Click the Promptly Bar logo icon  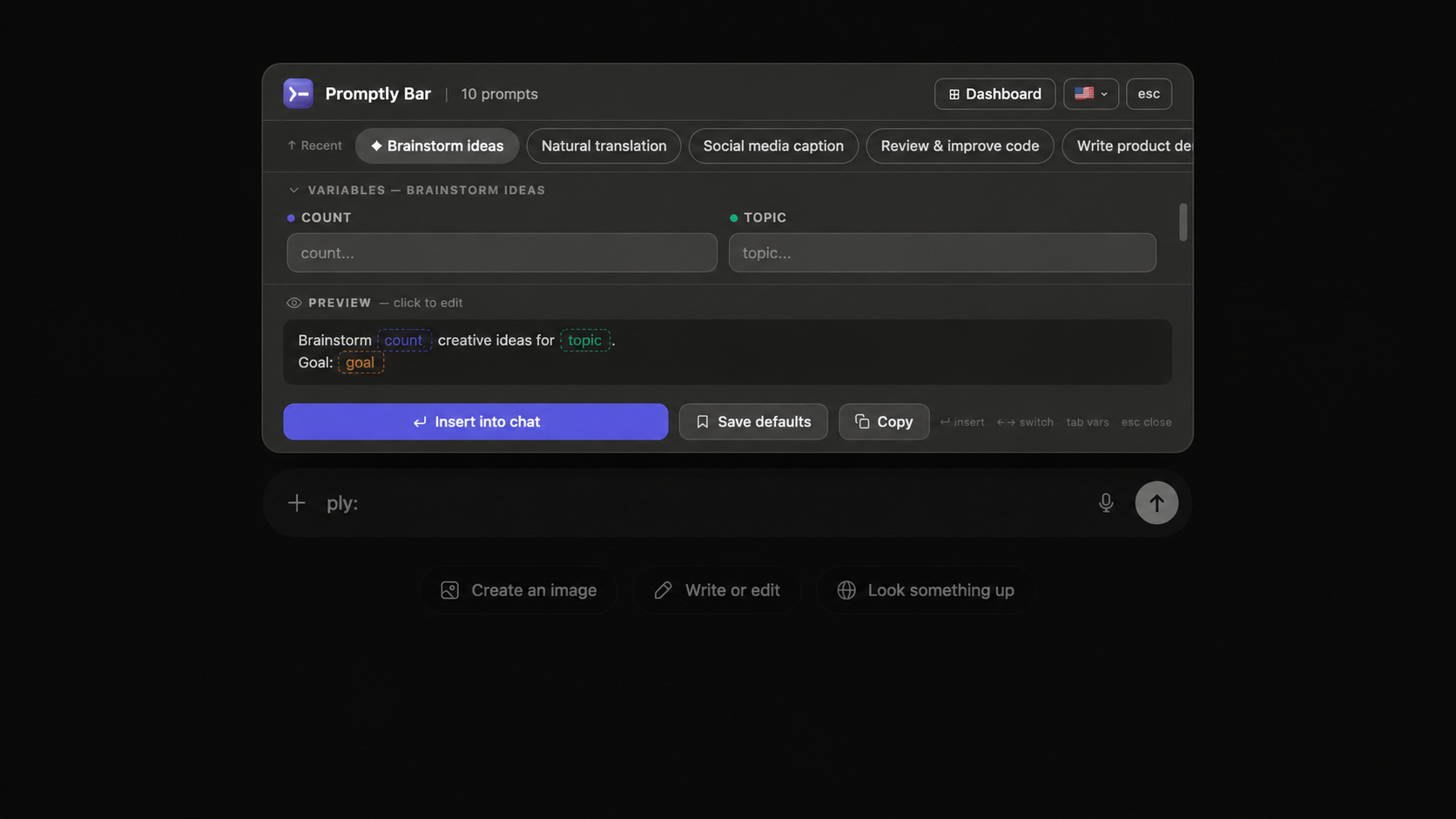coord(298,93)
